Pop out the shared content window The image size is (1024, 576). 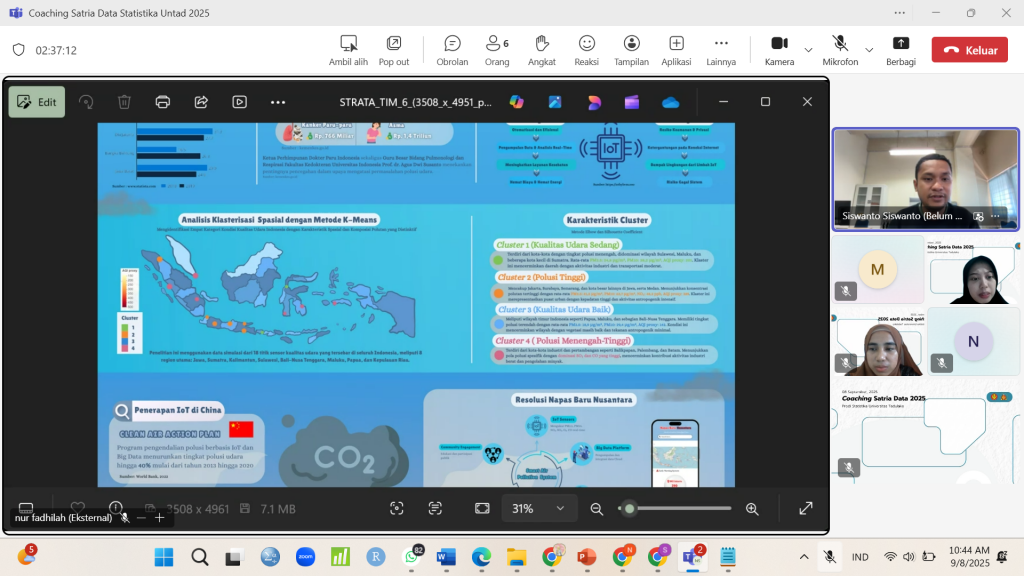click(394, 49)
